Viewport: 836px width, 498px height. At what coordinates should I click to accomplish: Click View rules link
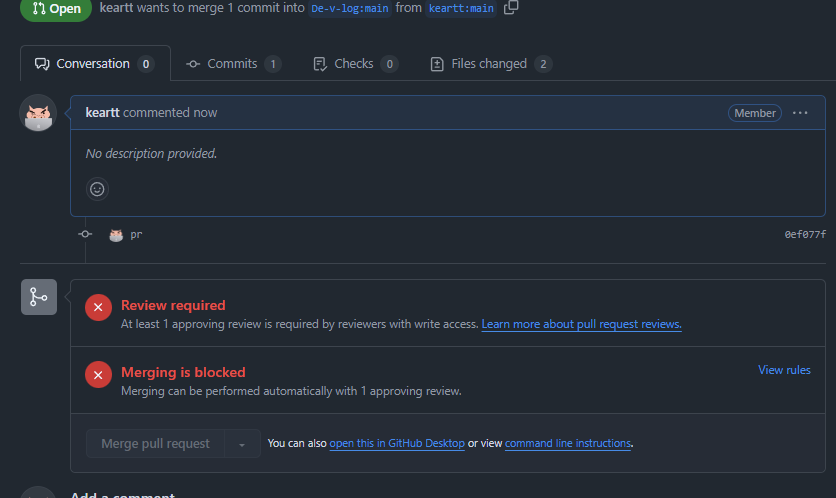[784, 370]
